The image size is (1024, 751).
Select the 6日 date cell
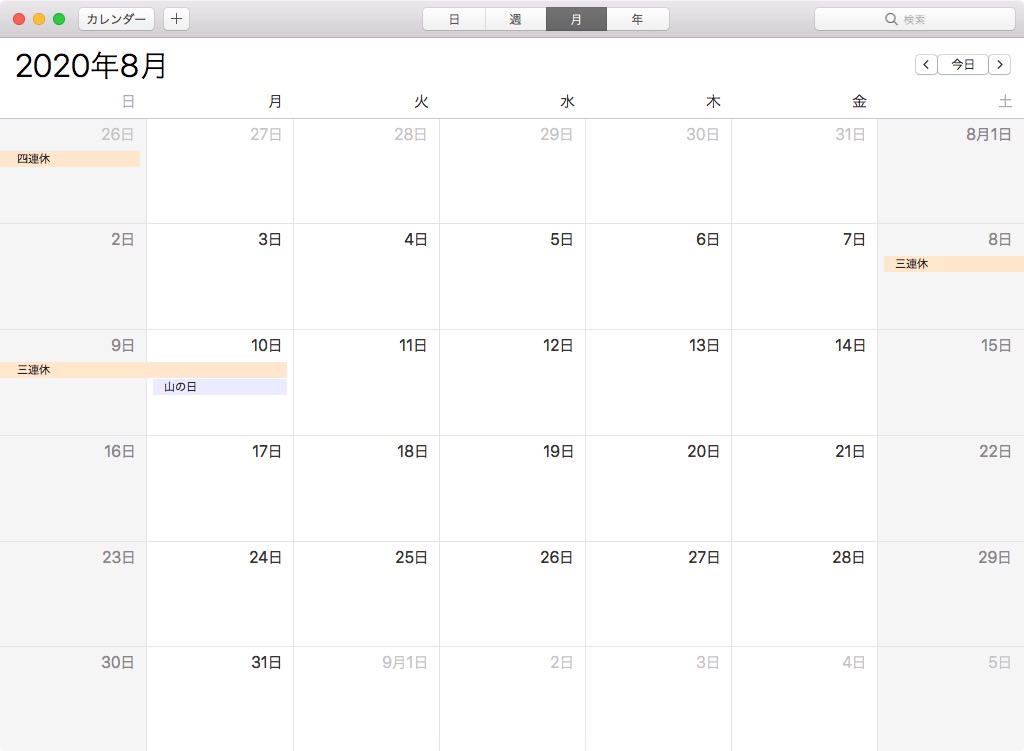(658, 277)
